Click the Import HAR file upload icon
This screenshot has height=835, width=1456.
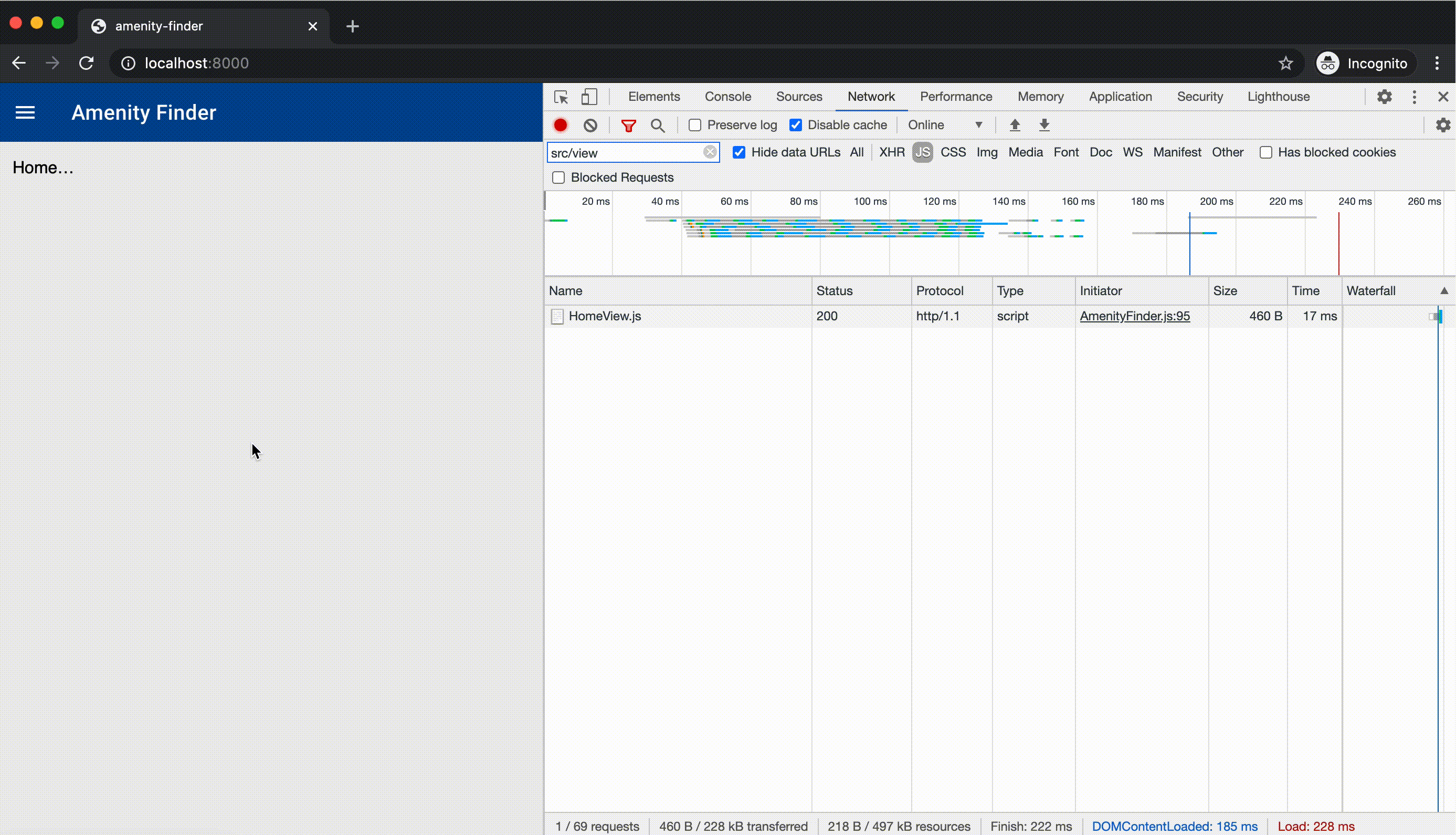click(1015, 125)
